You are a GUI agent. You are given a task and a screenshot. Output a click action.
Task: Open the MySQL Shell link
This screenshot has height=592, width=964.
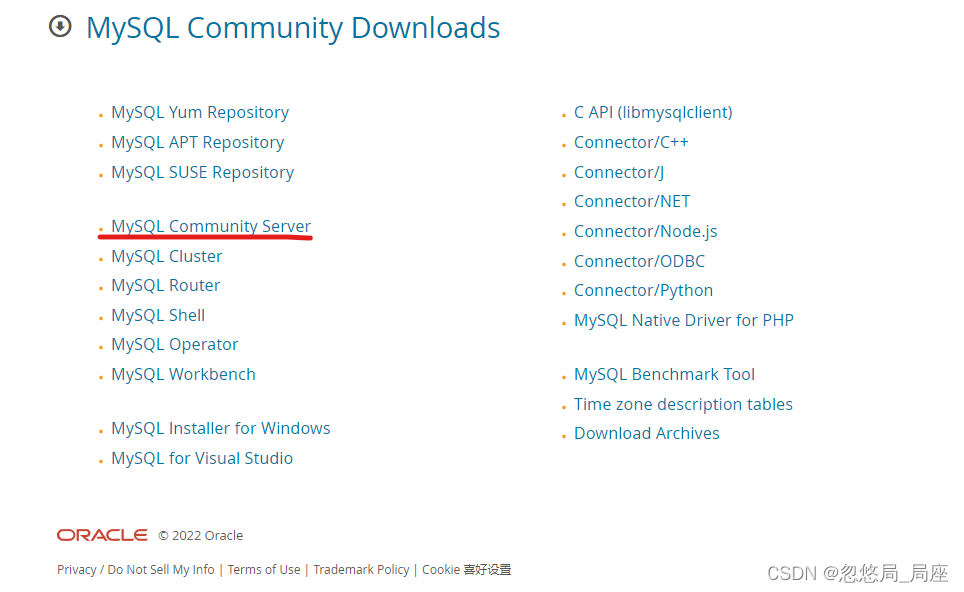tap(158, 315)
